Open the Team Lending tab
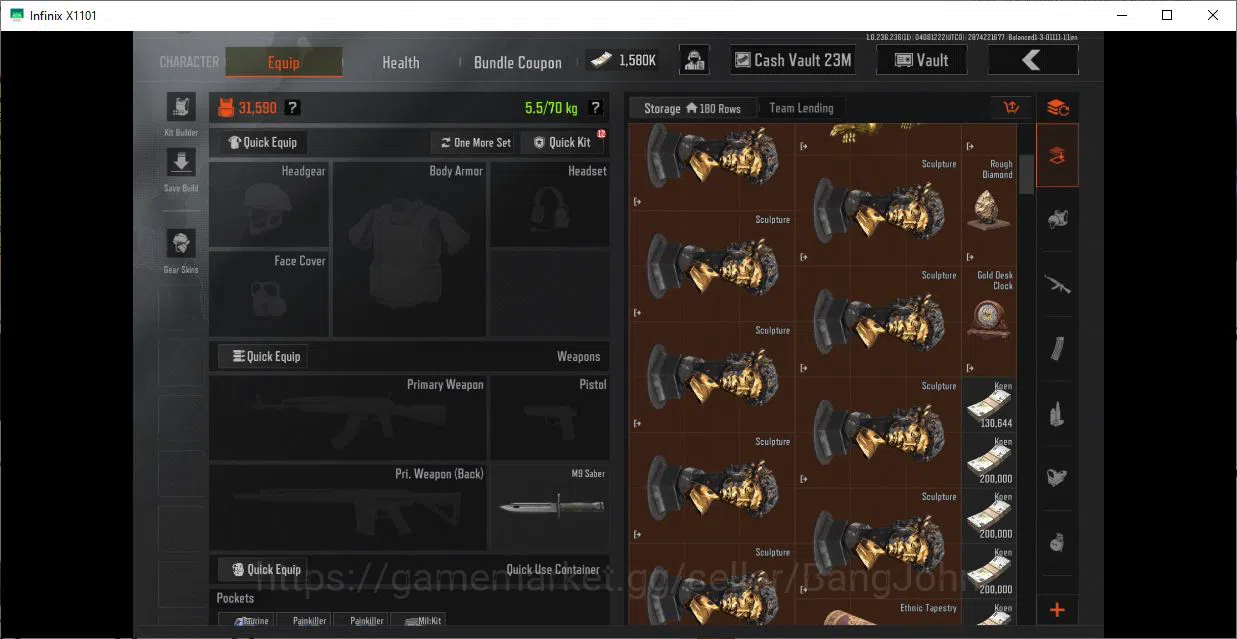Image resolution: width=1237 pixels, height=639 pixels. (801, 108)
